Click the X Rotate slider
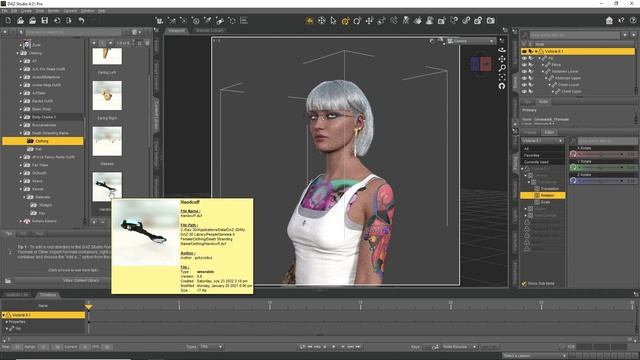640x360 pixels. tap(600, 154)
